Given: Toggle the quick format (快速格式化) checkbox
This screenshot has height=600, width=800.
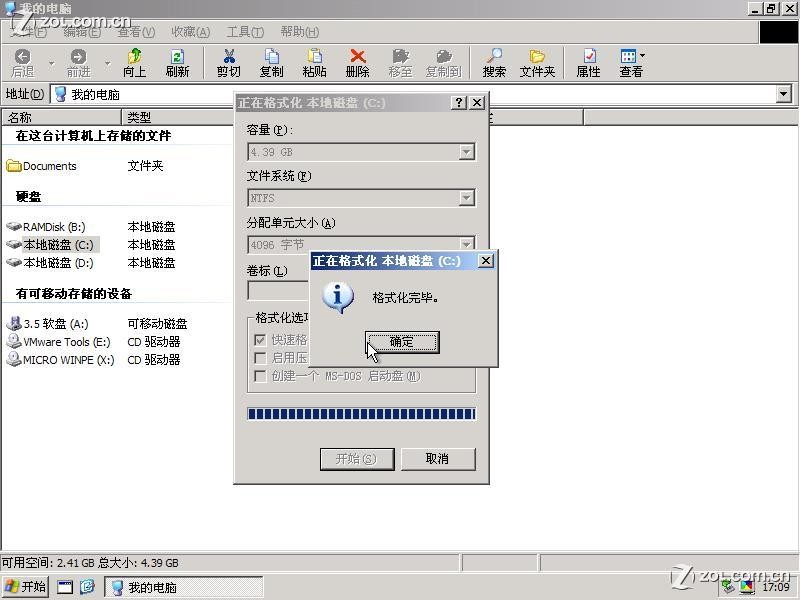Looking at the screenshot, I should tap(260, 340).
